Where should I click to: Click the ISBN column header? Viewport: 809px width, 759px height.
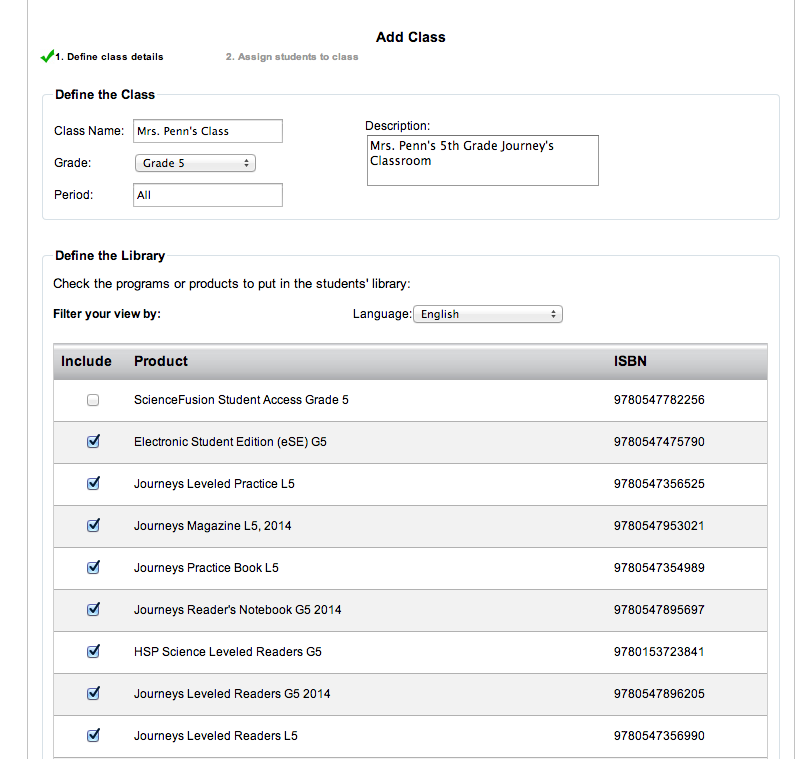[630, 361]
